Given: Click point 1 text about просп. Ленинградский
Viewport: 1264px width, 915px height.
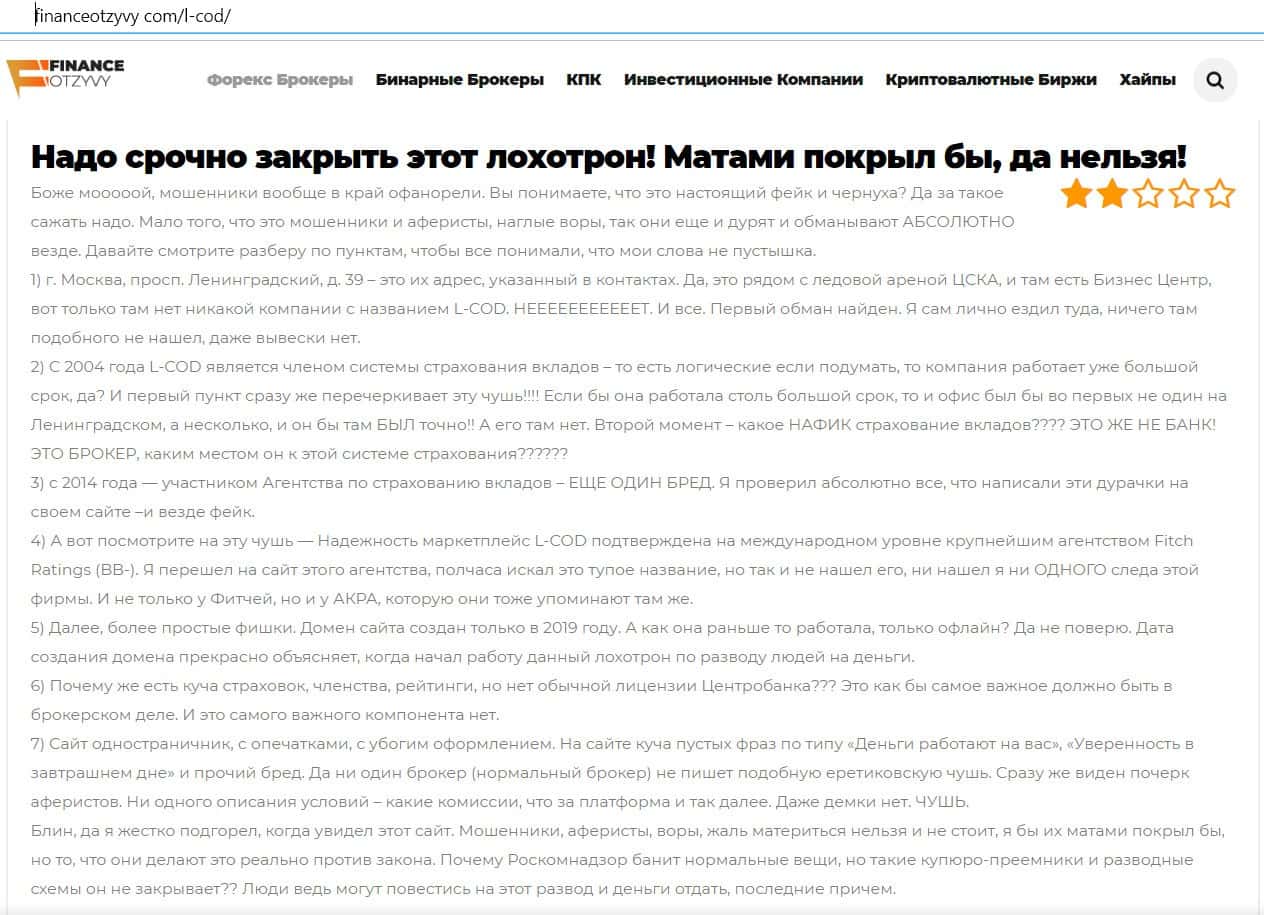Looking at the screenshot, I should (x=621, y=309).
